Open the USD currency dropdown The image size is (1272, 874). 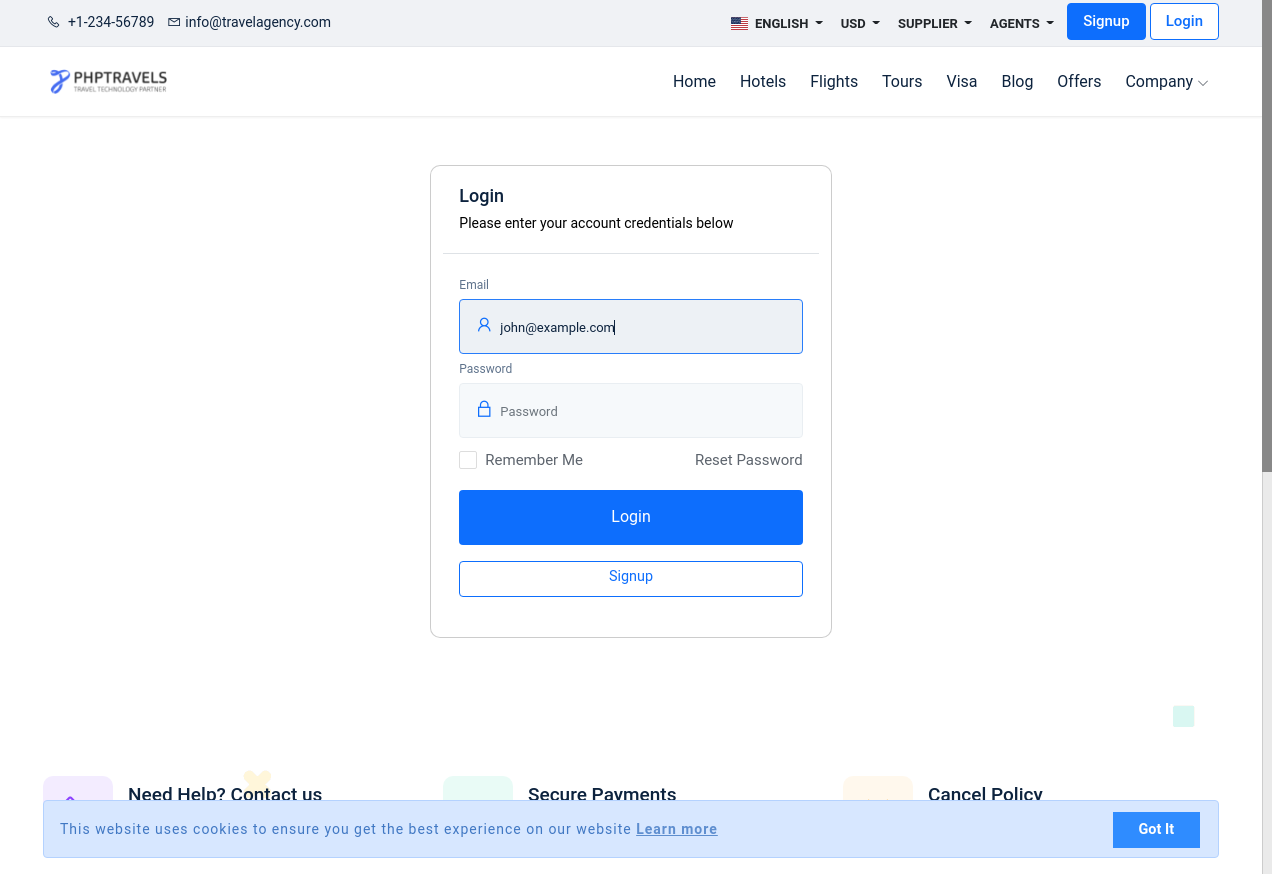click(x=859, y=23)
